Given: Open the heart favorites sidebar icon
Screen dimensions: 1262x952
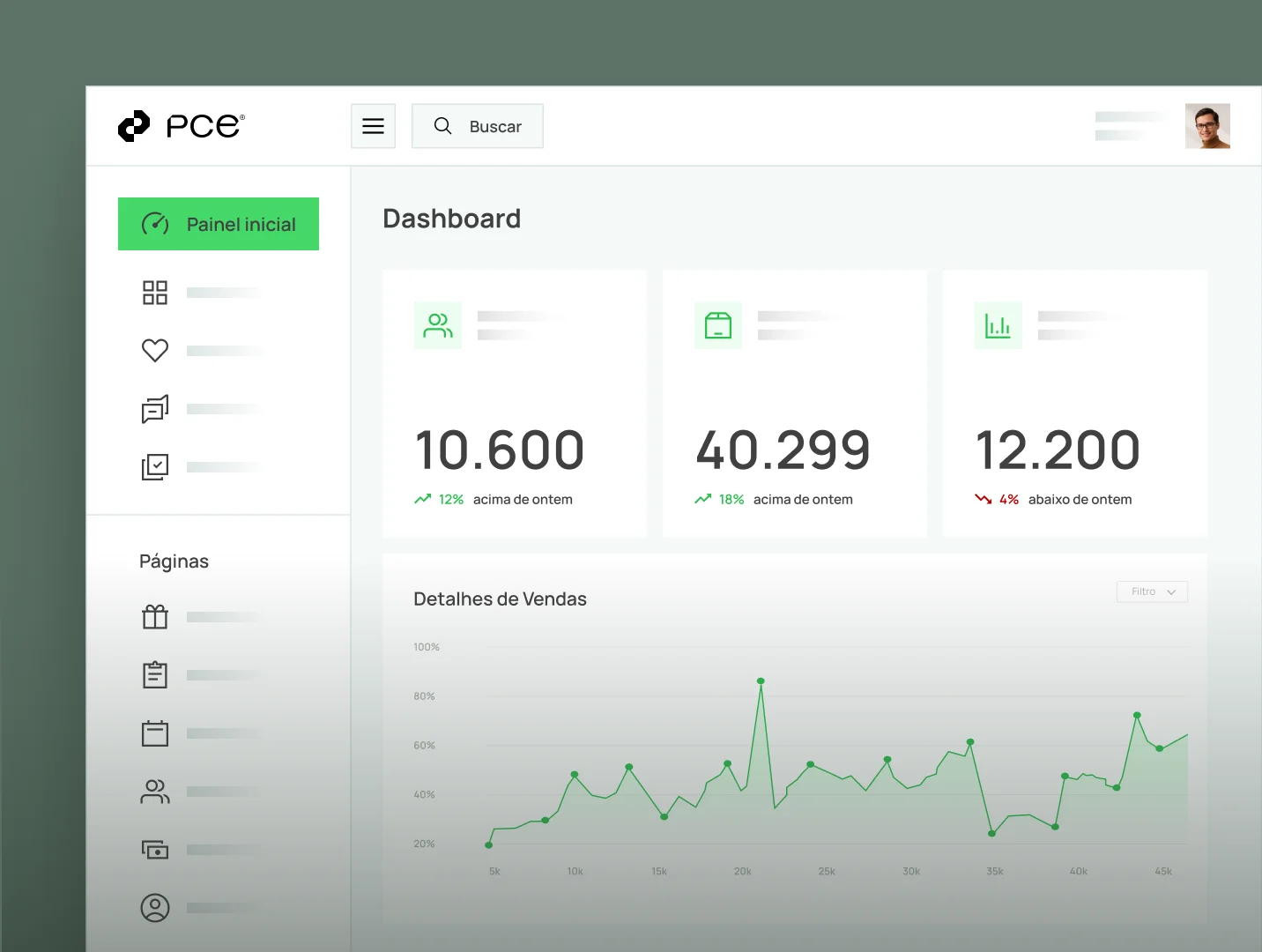Looking at the screenshot, I should [155, 351].
